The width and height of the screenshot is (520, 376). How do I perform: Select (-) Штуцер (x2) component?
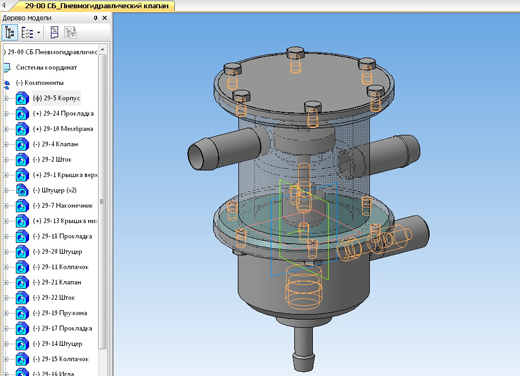(x=55, y=190)
